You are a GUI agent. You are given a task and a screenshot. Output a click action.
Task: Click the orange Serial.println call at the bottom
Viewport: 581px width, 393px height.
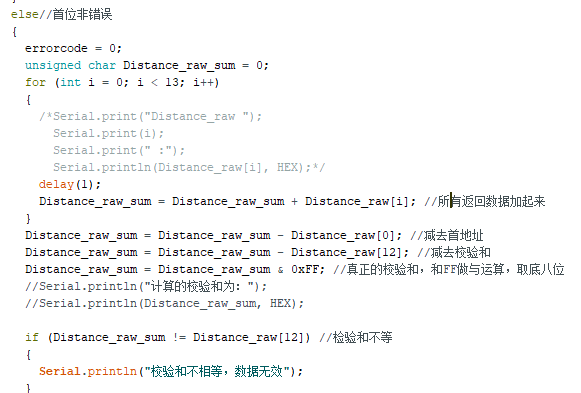88,372
